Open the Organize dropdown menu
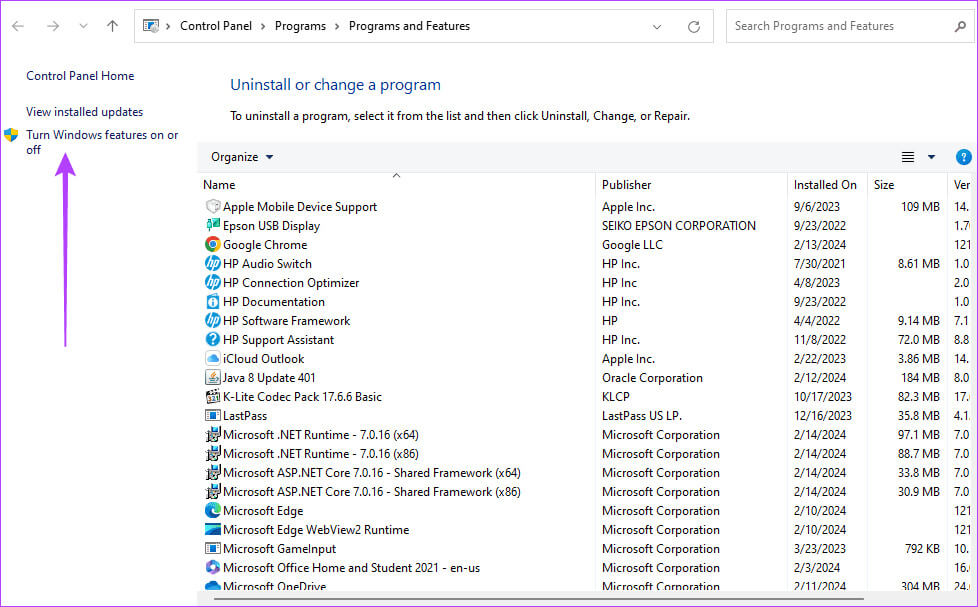 242,157
